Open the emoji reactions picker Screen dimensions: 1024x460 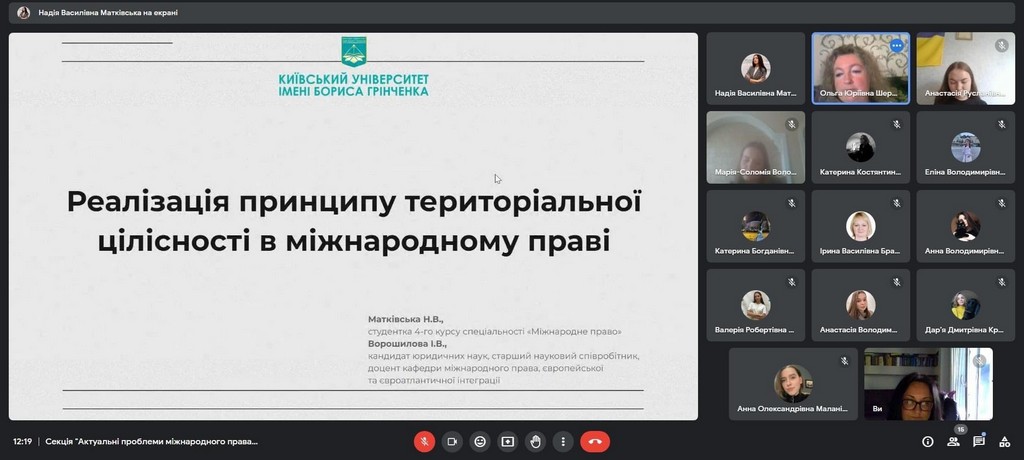tap(480, 441)
